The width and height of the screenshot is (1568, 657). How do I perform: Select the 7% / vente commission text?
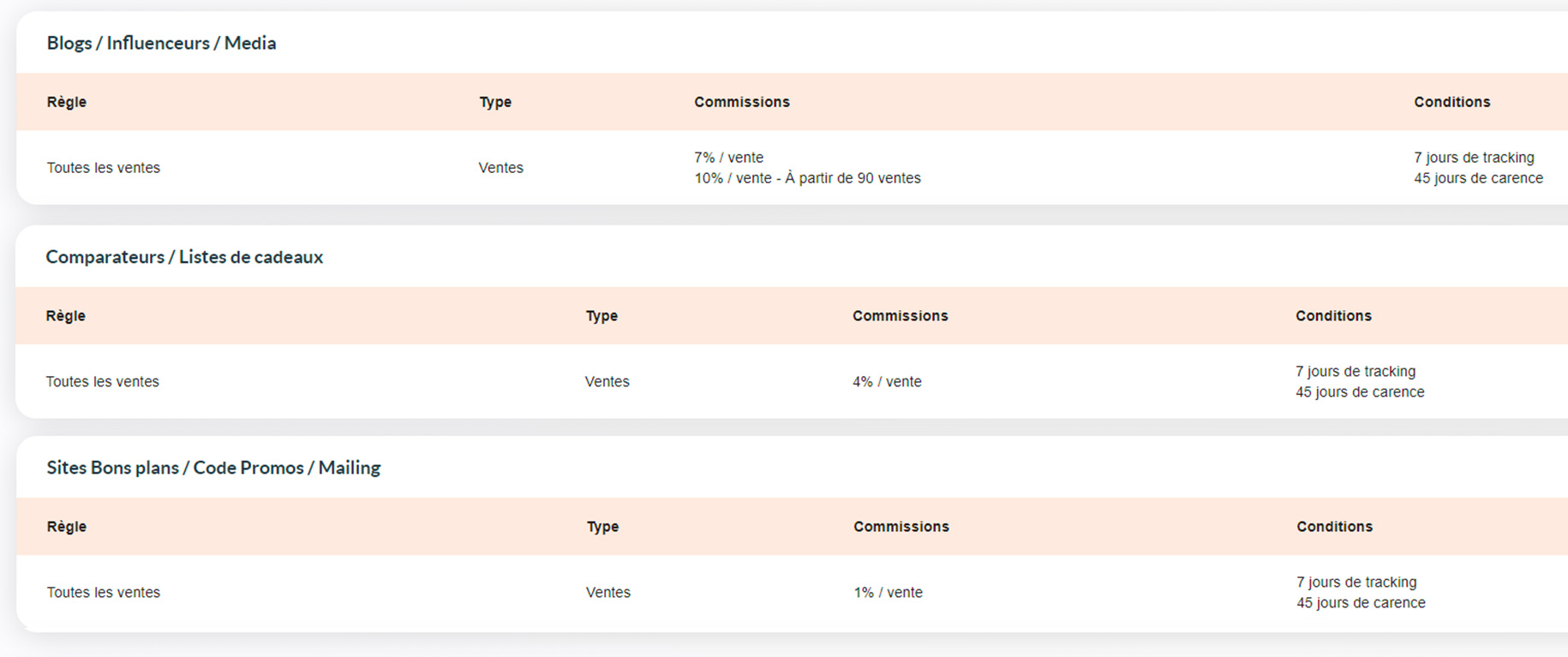tap(728, 158)
